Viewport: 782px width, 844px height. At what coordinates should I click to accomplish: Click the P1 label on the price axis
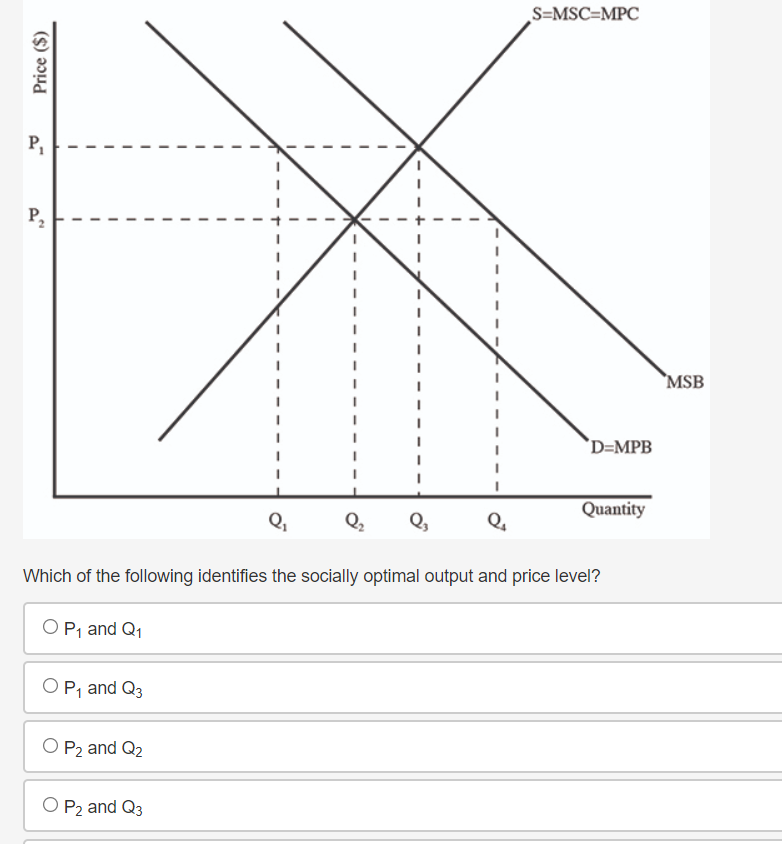point(35,144)
